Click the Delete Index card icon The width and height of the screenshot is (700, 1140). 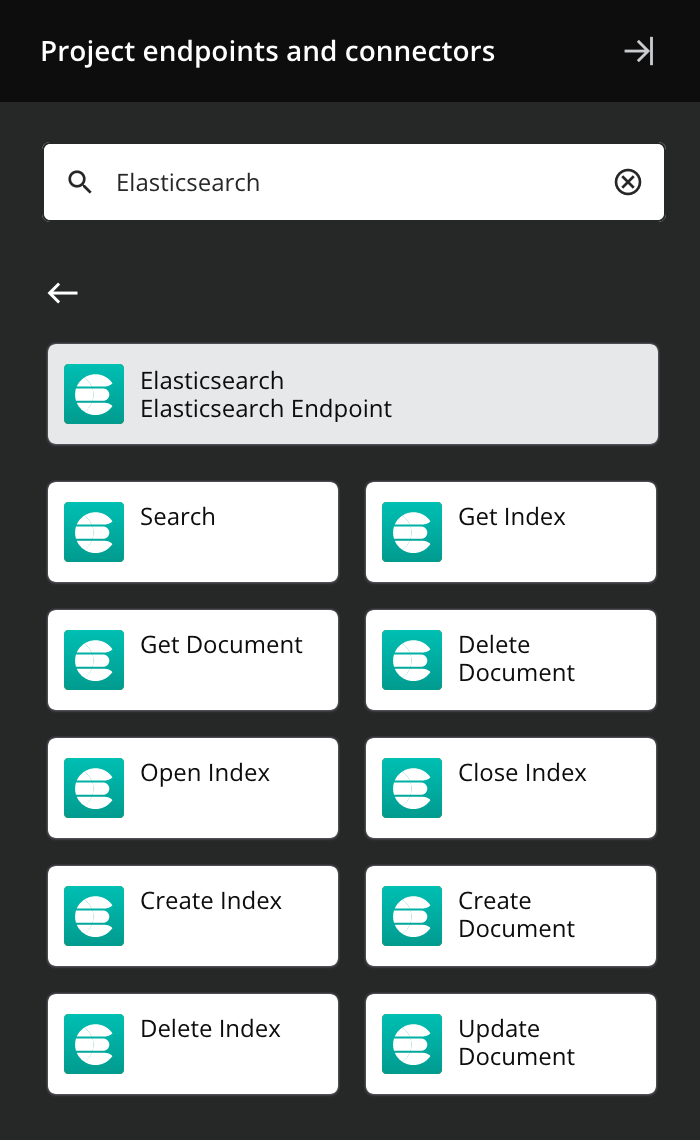94,1044
